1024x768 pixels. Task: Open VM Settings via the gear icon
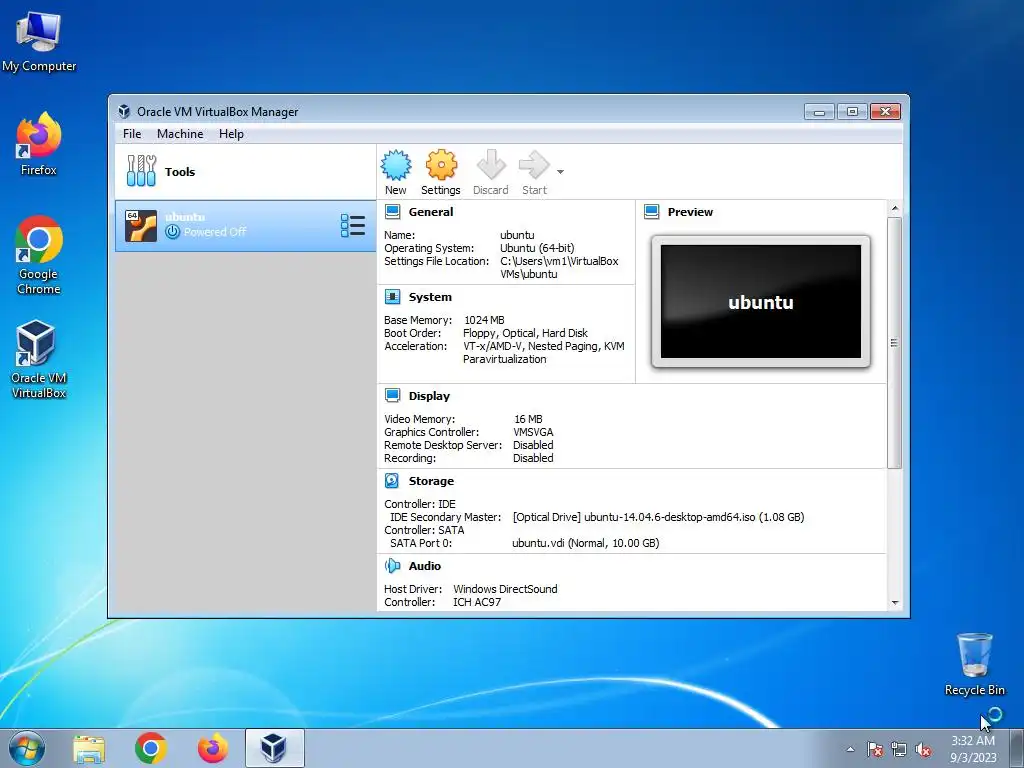pos(441,165)
